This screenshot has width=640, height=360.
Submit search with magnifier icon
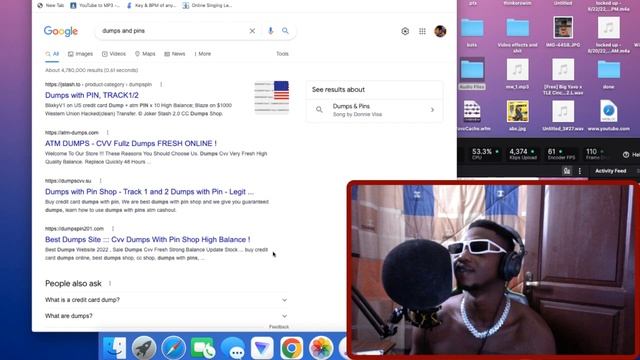tap(285, 31)
